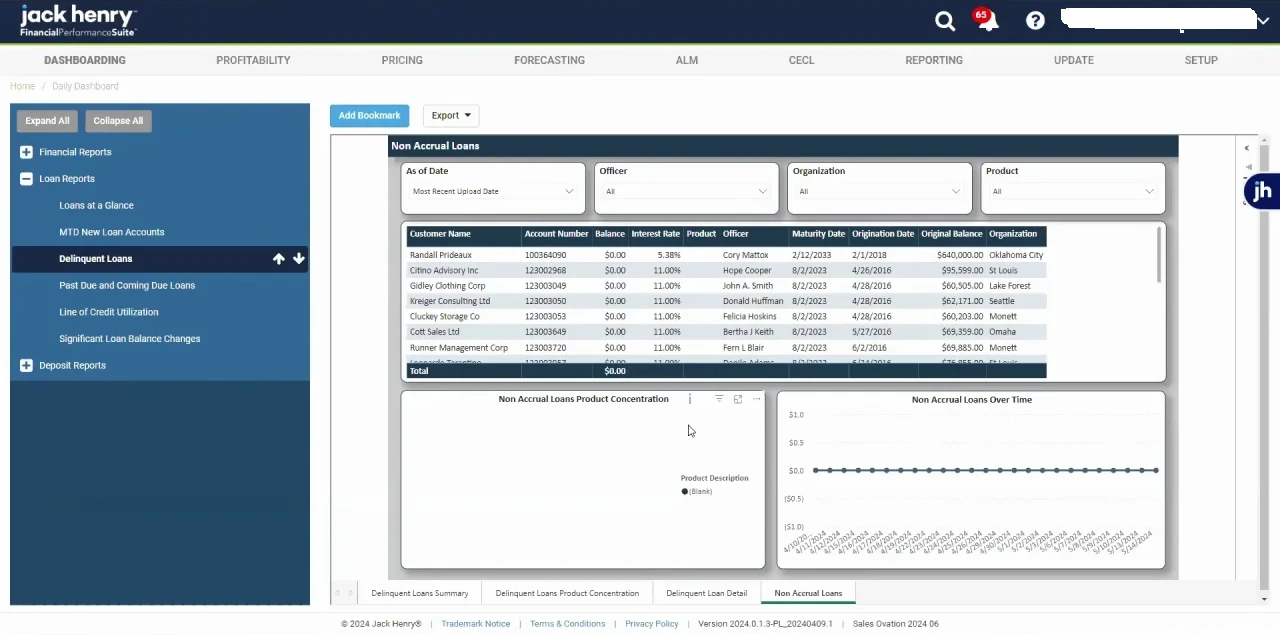Screen dimensions: 1280x635
Task: Open the Export dropdown button
Action: [x=451, y=116]
